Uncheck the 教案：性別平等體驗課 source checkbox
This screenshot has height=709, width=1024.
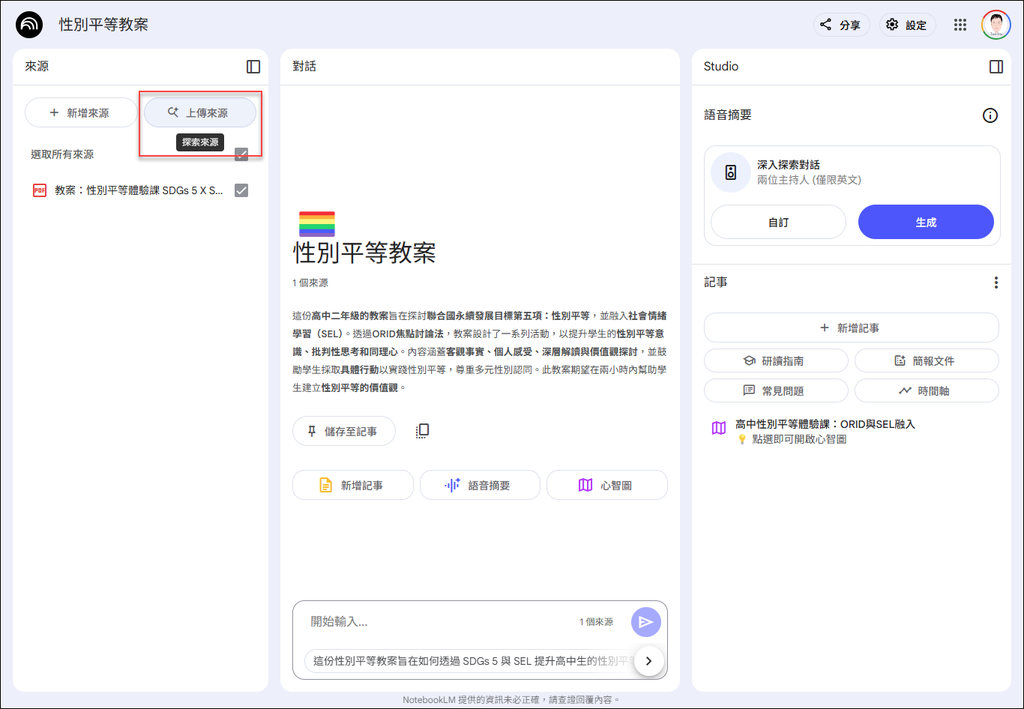click(x=242, y=191)
